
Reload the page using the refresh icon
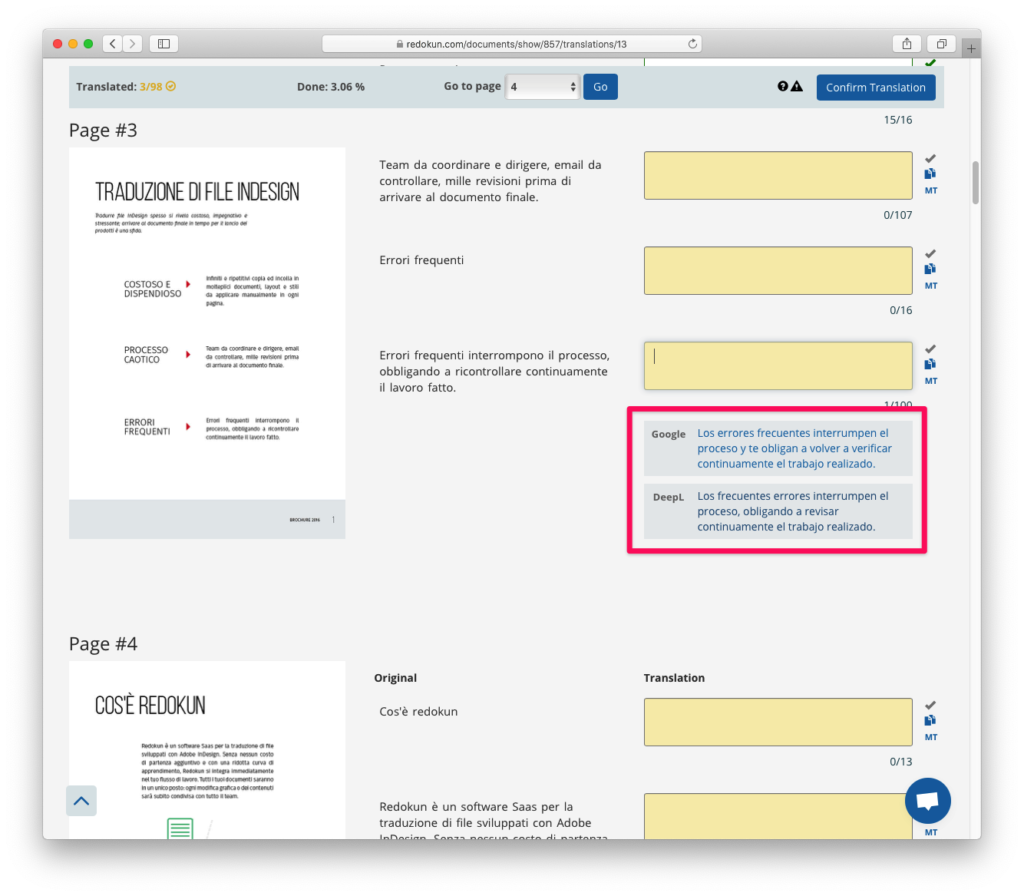pyautogui.click(x=692, y=43)
